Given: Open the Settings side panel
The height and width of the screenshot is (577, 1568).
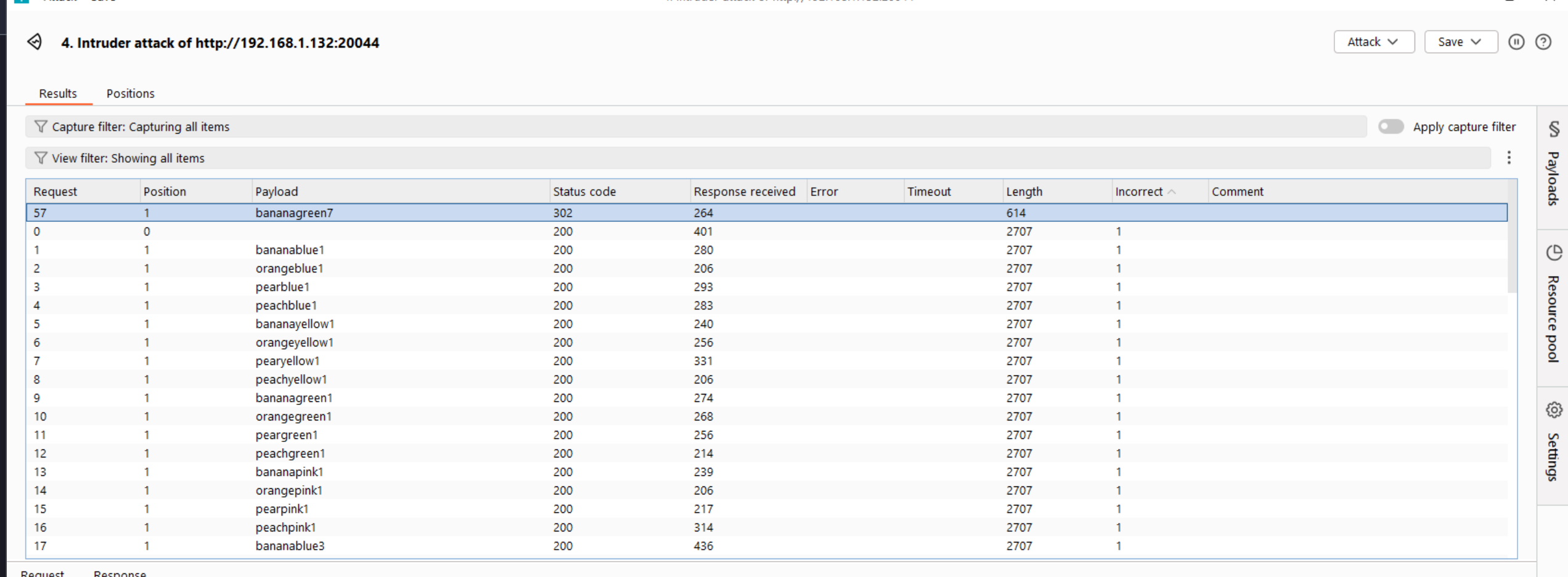Looking at the screenshot, I should point(1553,444).
